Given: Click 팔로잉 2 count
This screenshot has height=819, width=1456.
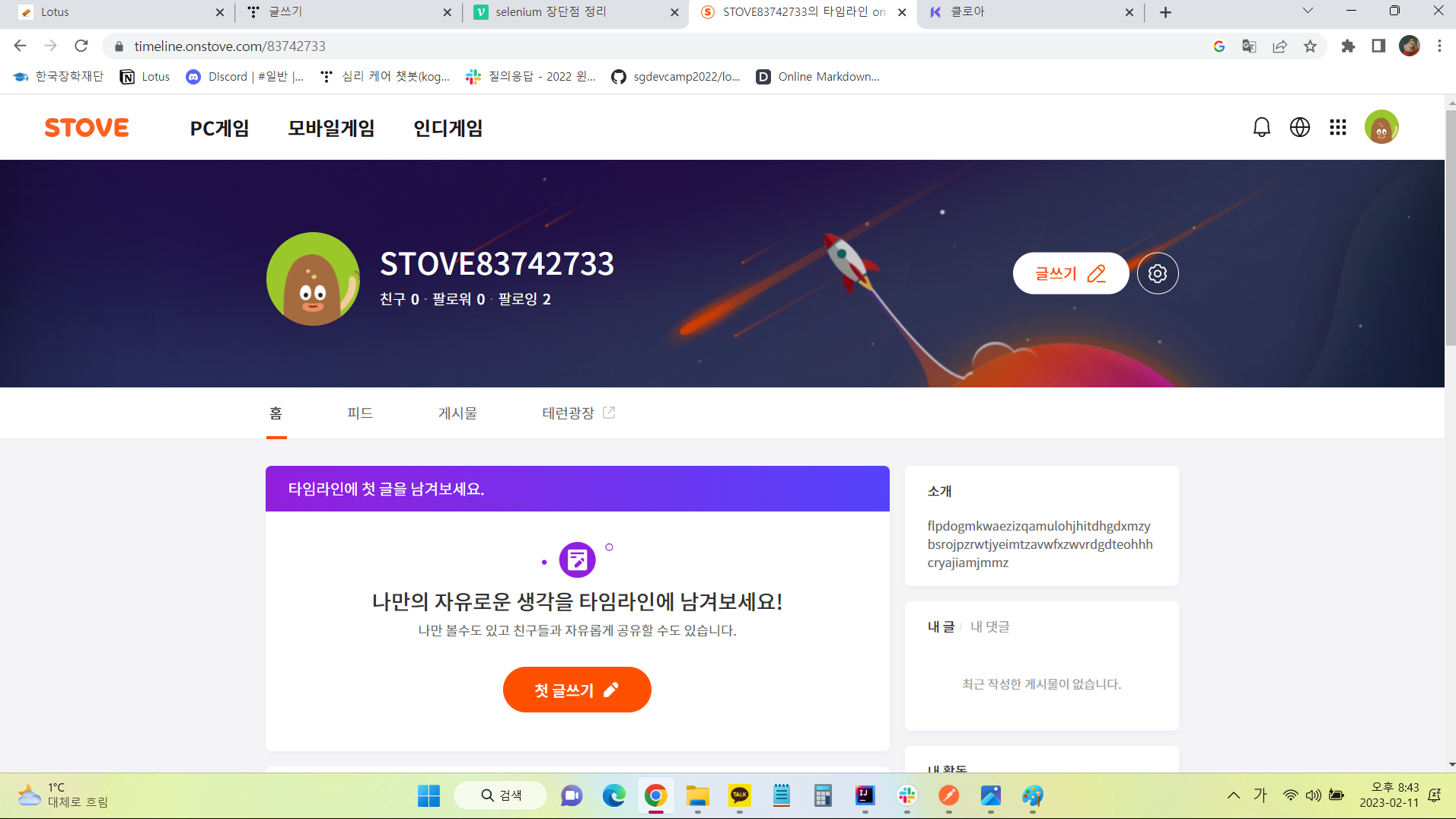Looking at the screenshot, I should tap(524, 299).
